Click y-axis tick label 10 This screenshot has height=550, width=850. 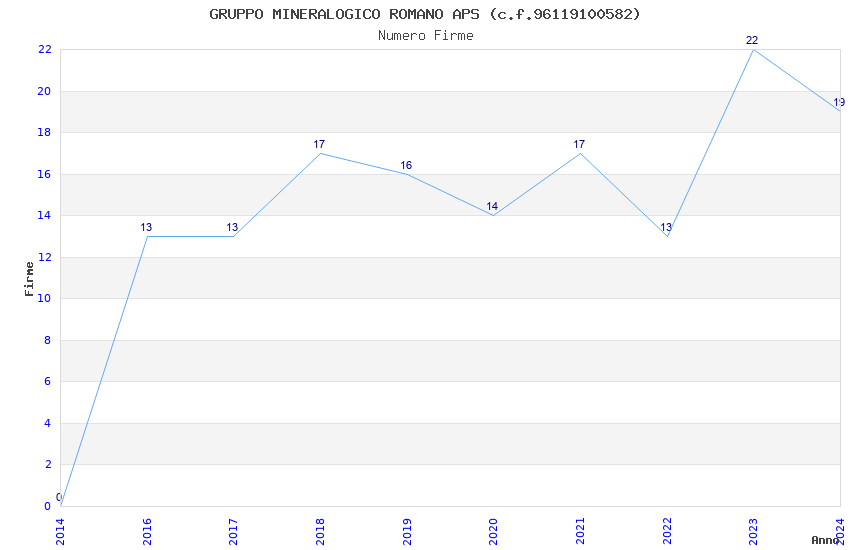pos(44,298)
